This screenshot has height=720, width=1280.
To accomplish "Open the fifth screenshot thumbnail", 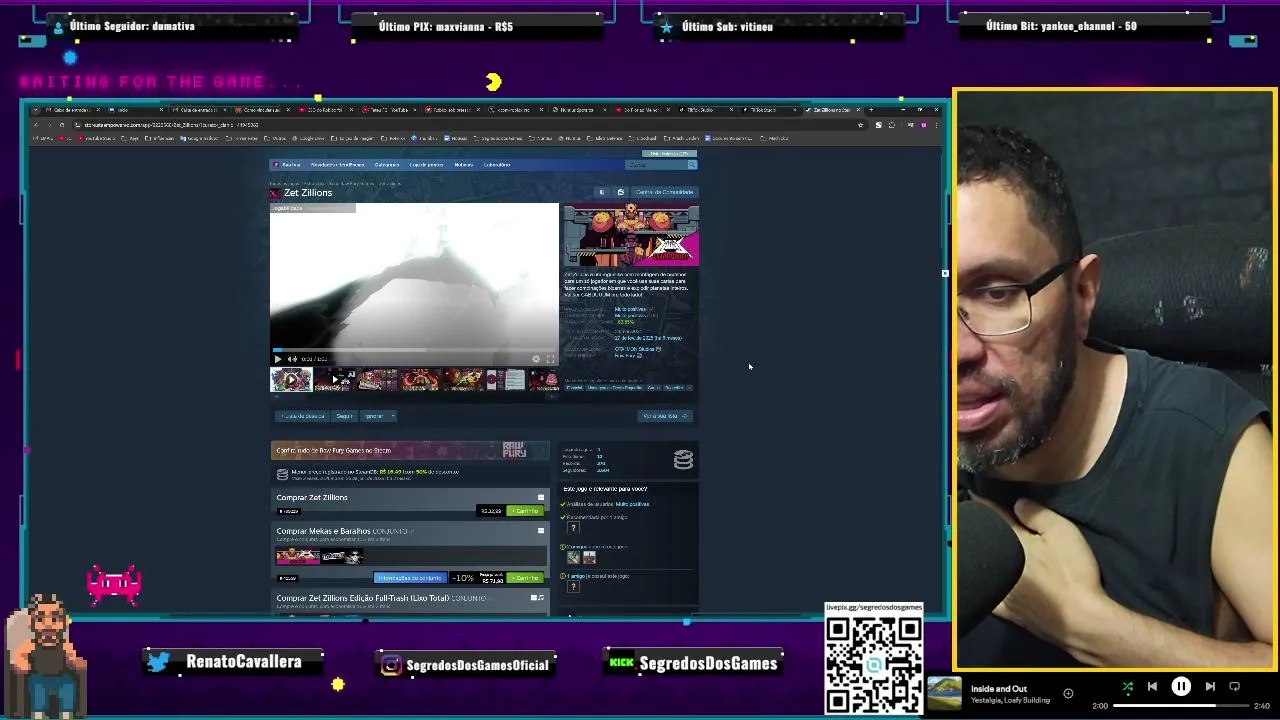I will (464, 380).
